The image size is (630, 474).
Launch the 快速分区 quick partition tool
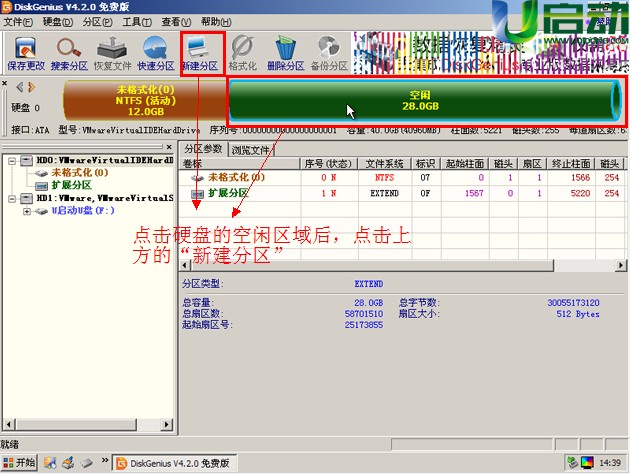pyautogui.click(x=156, y=53)
